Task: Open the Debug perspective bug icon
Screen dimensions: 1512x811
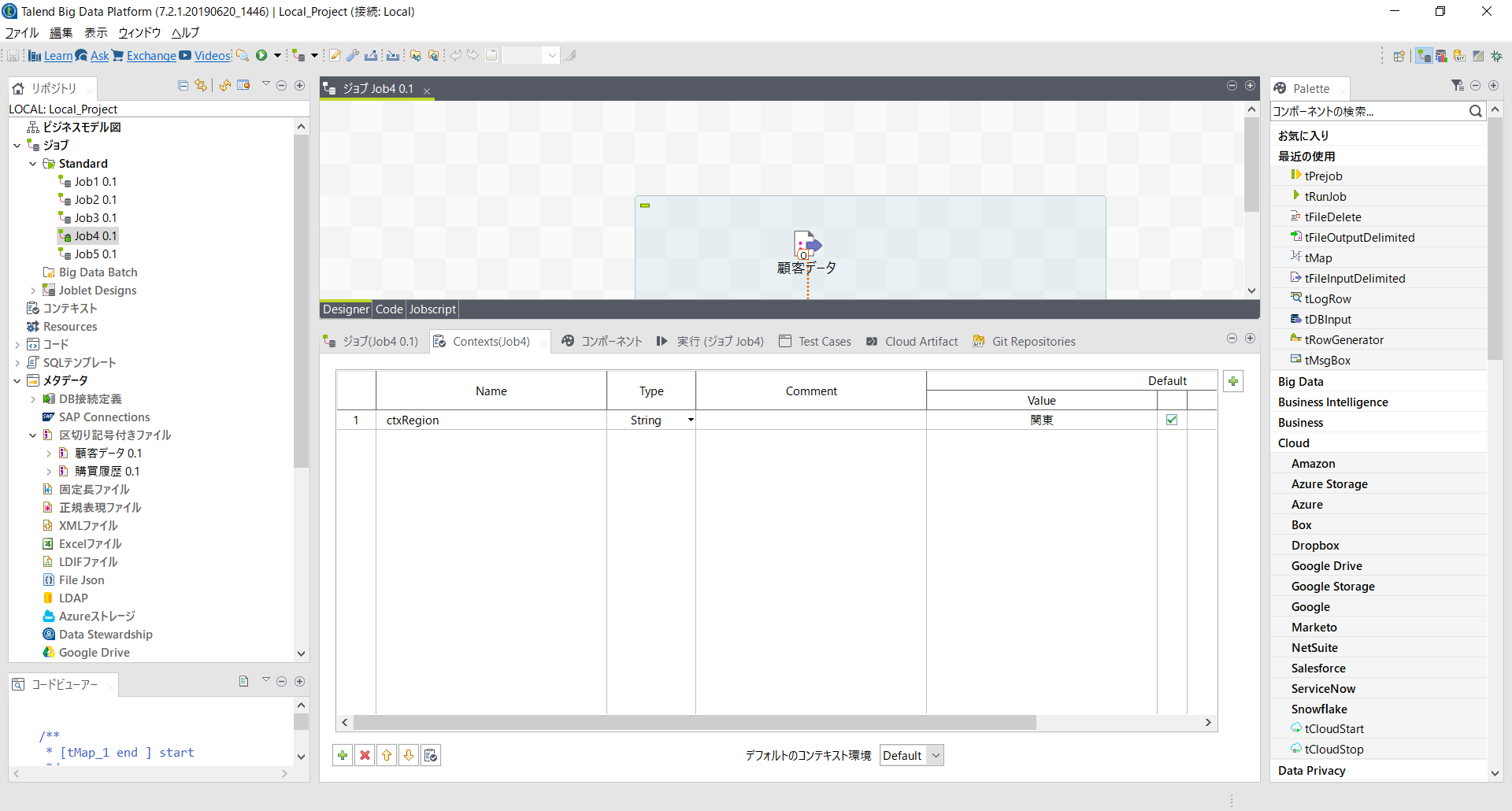Action: click(x=1496, y=56)
